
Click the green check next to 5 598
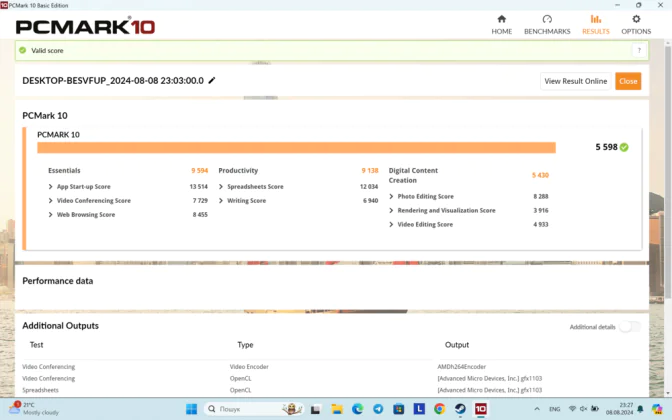624,147
